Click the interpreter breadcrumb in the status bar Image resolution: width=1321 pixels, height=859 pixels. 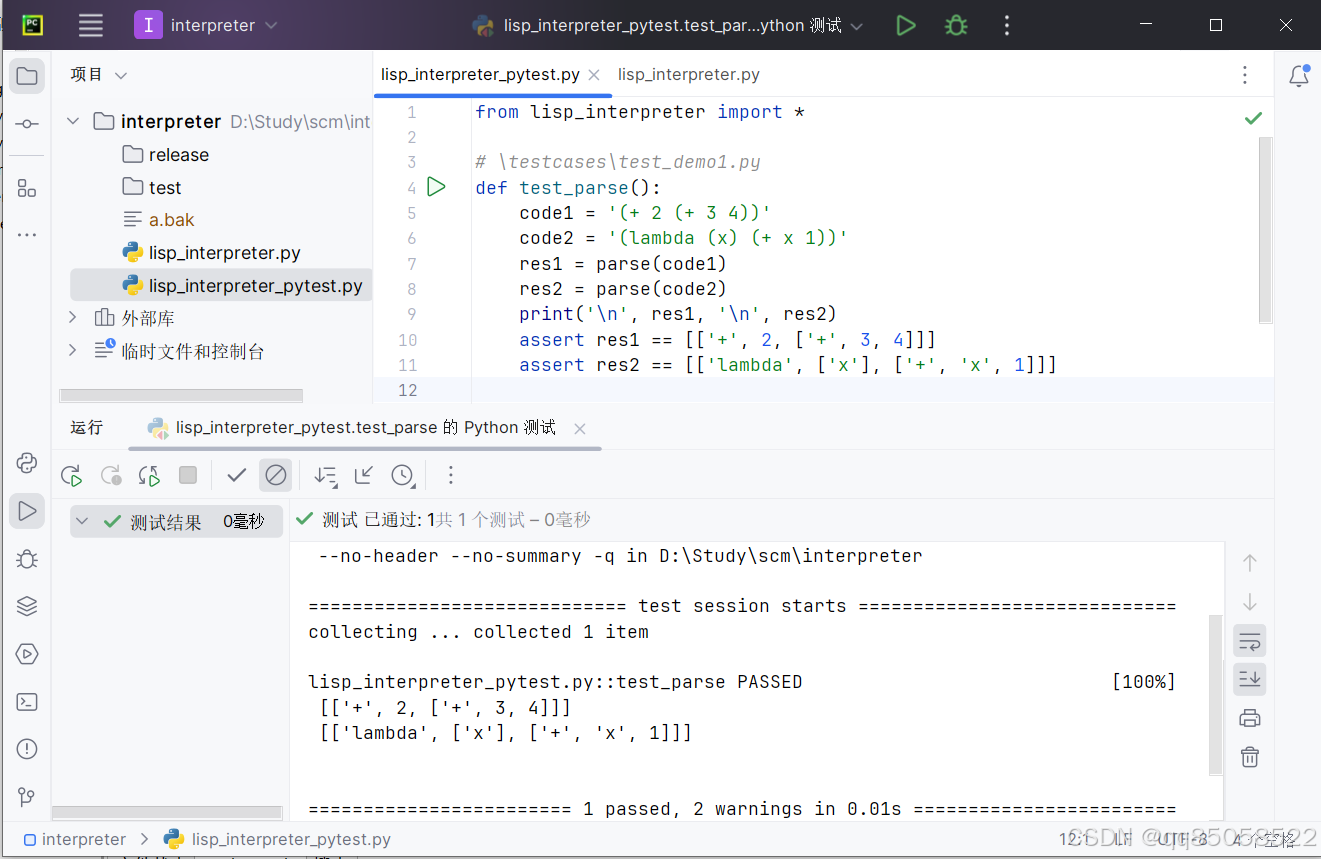point(84,839)
